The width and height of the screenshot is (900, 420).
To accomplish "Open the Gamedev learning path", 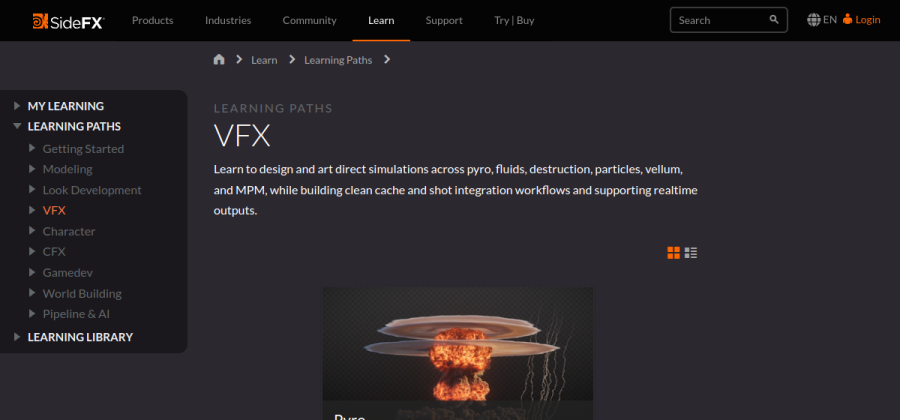I will pos(68,273).
